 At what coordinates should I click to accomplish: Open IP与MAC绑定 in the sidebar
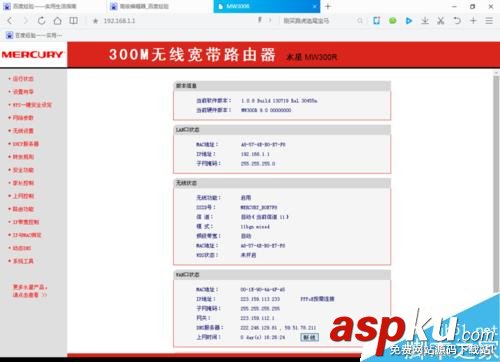point(27,235)
